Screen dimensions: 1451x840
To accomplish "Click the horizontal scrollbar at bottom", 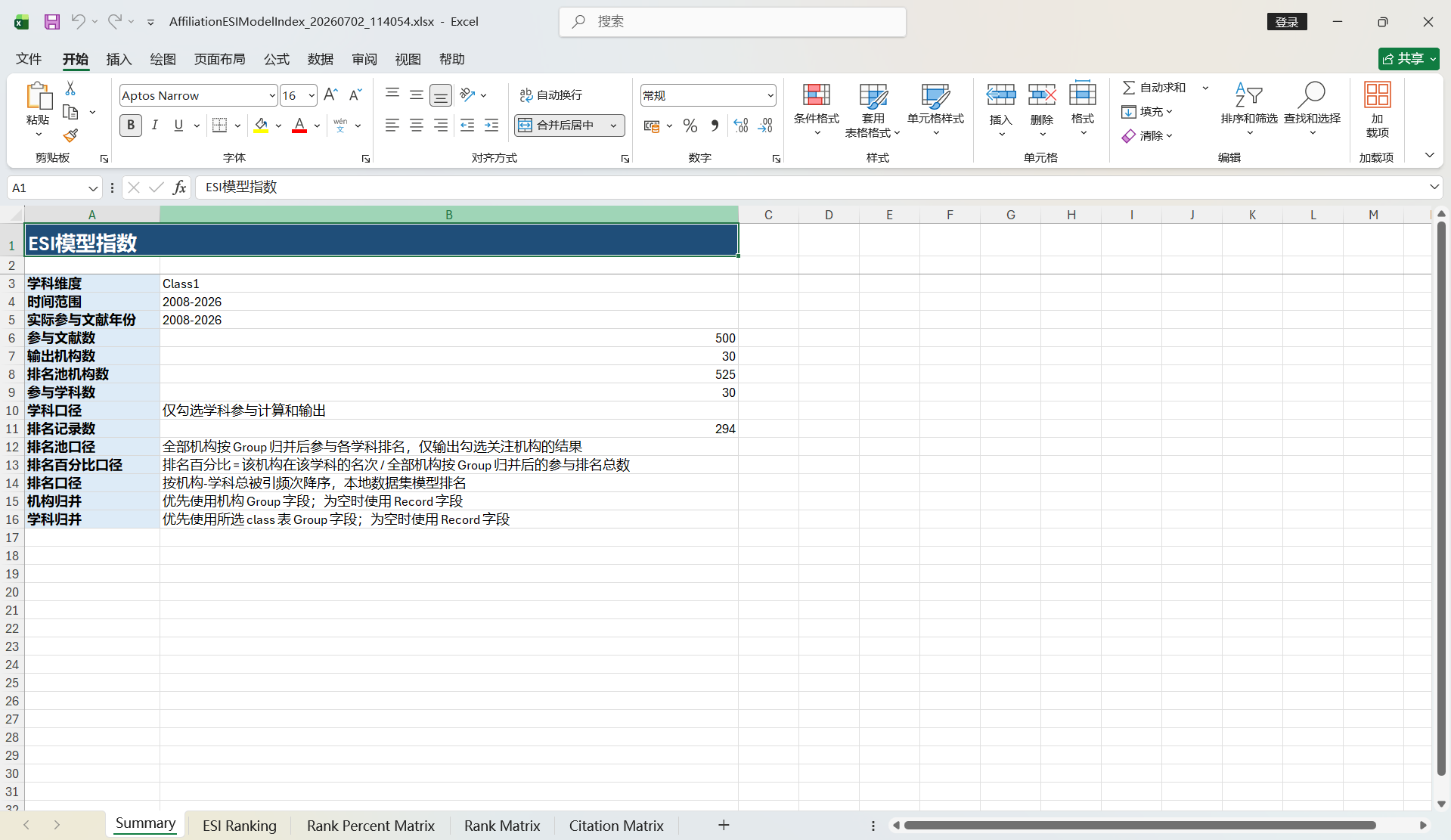I will [1139, 826].
